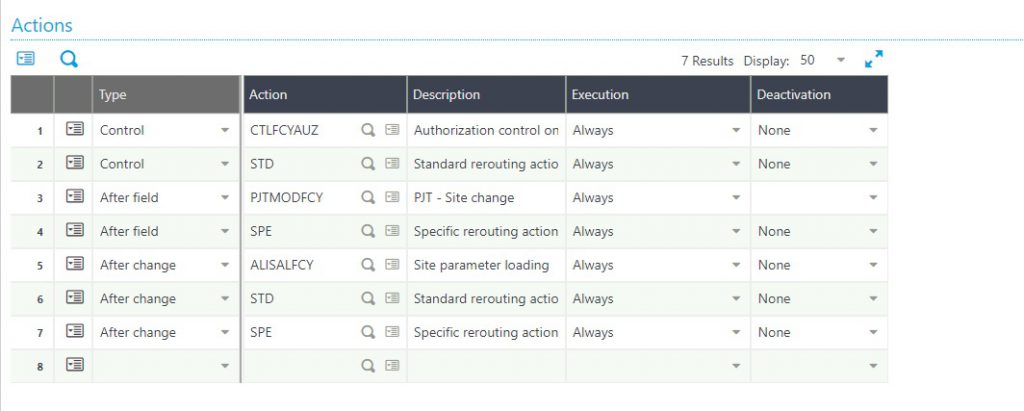Open the Display 50 results dropdown
Viewport: 1024px width, 411px height.
822,60
